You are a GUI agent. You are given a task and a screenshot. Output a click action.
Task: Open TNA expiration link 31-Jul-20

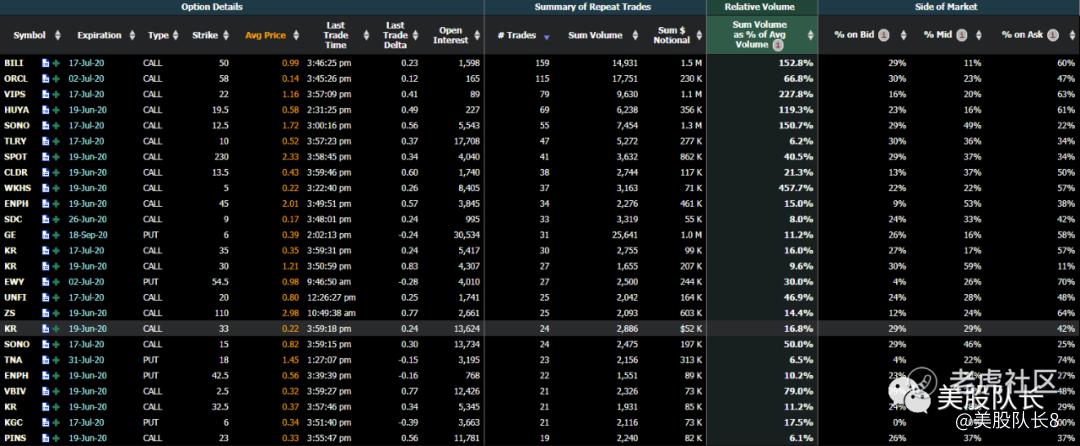tap(86, 360)
